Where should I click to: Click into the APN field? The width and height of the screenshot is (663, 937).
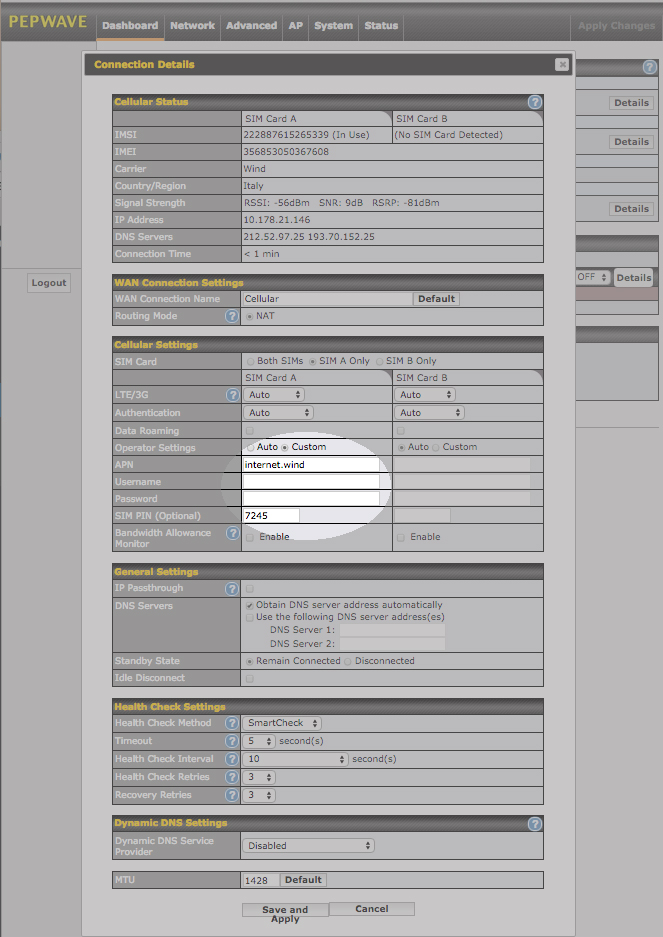311,464
